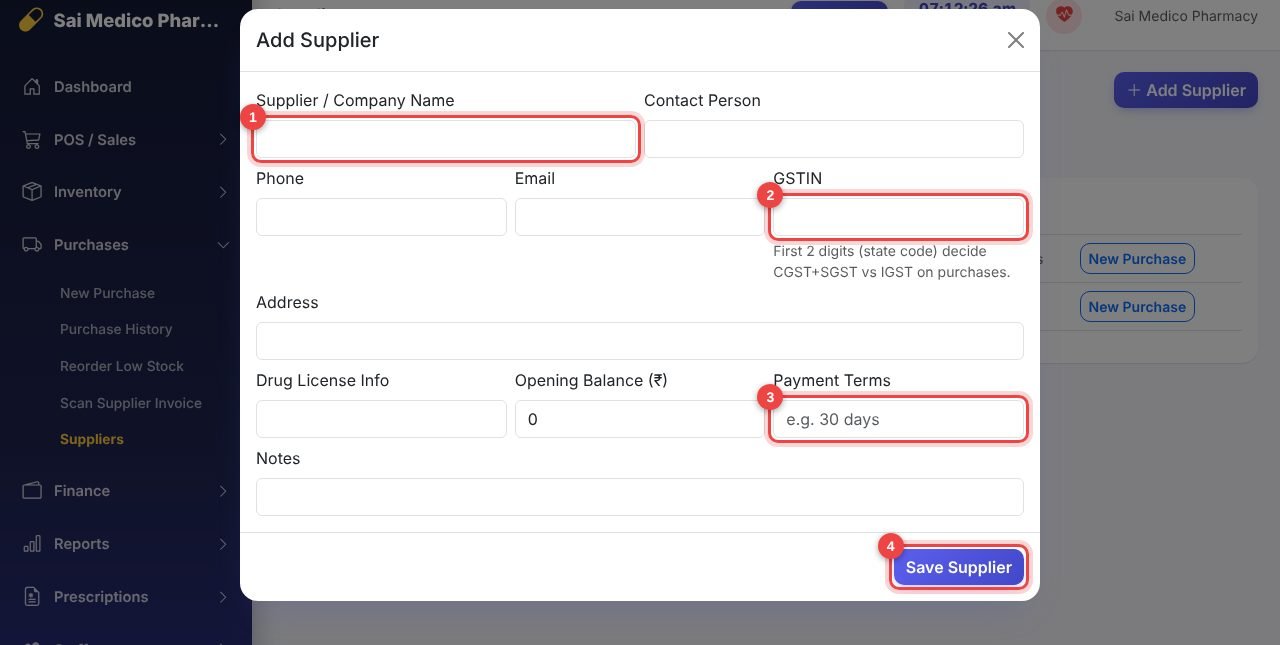Screen dimensions: 1280x645
Task: Expand the Inventory menu chevron
Action: pos(223,192)
